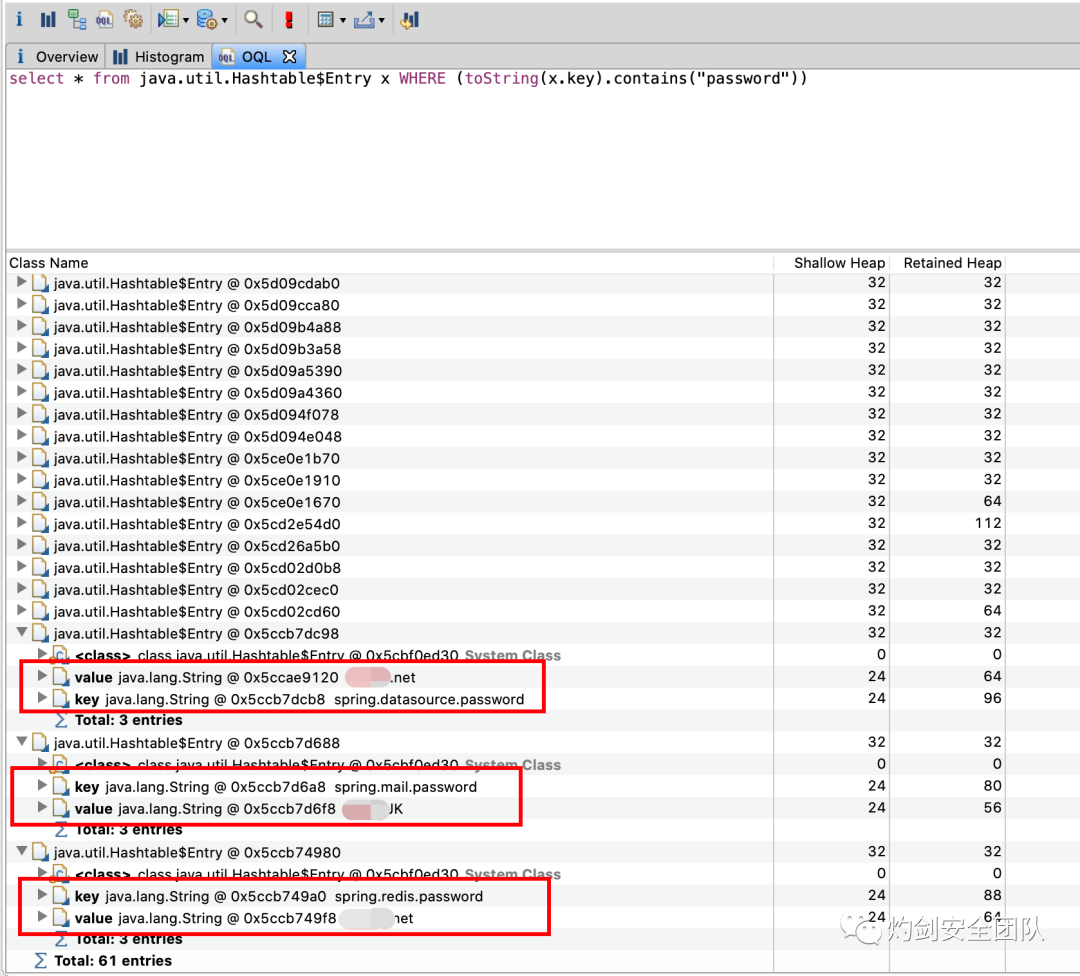Image resolution: width=1080 pixels, height=976 pixels.
Task: Collapse Hashtable$Entry @ 0x5ccb74980 row
Action: point(21,851)
